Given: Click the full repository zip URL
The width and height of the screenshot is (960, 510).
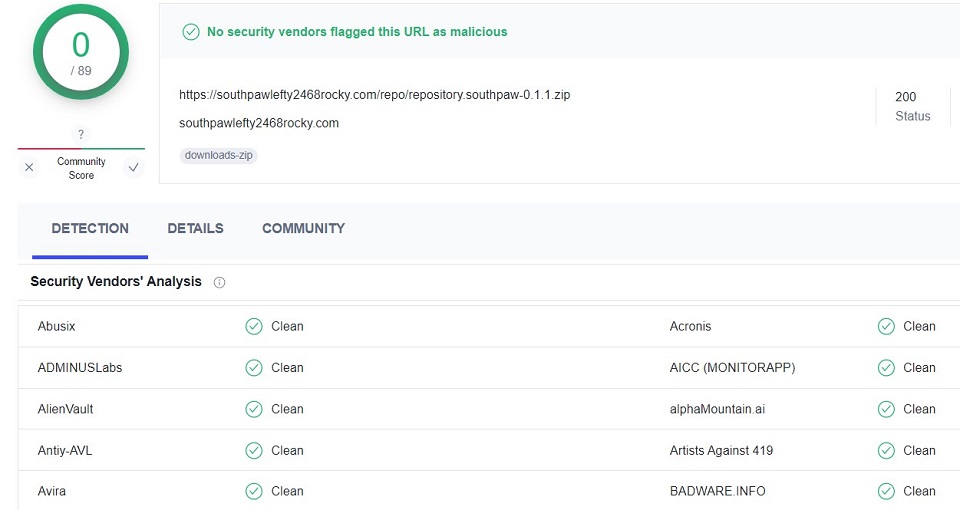Looking at the screenshot, I should [x=375, y=95].
